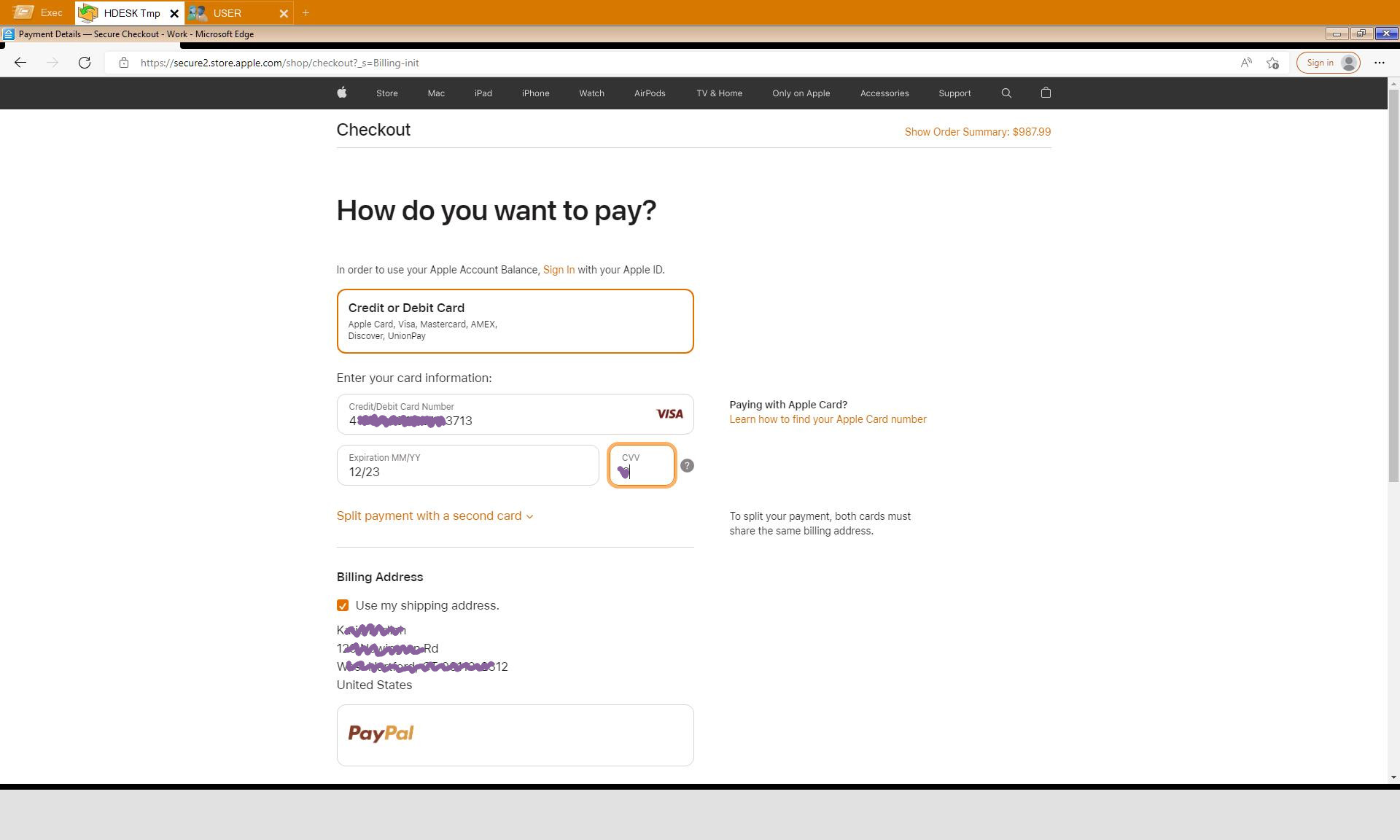Click the Sign In link for Apple ID
1400x840 pixels.
559,270
